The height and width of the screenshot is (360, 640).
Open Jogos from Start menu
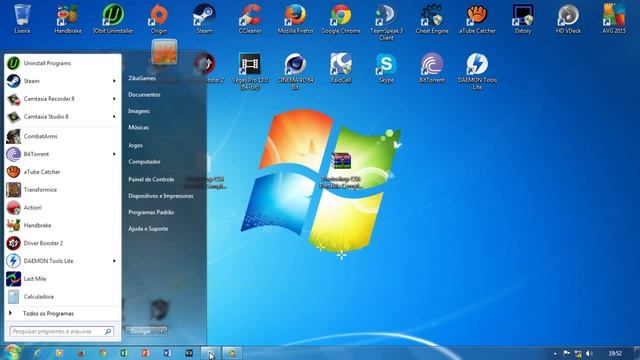point(136,145)
